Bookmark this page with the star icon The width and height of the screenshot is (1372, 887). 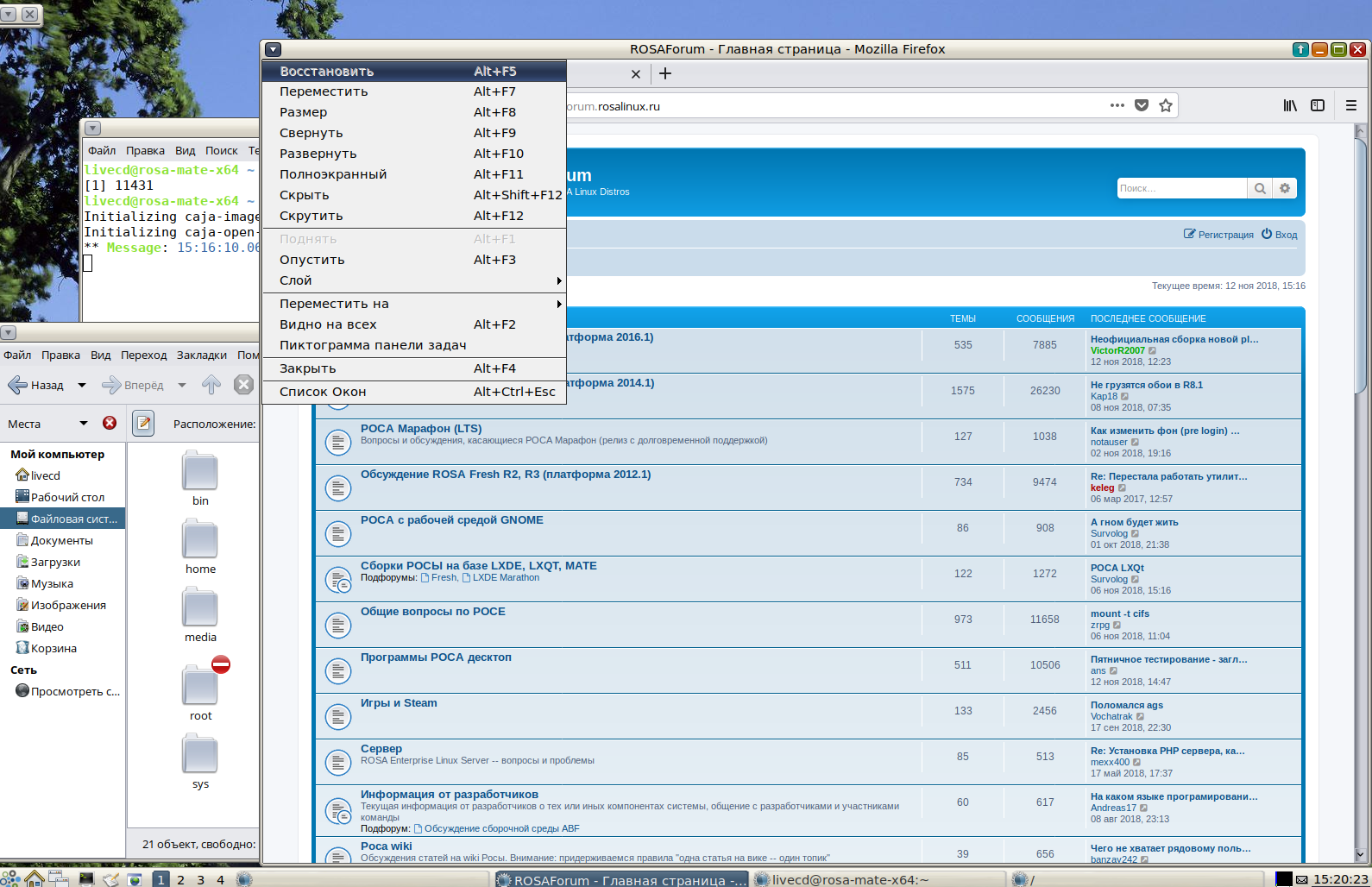click(1166, 105)
